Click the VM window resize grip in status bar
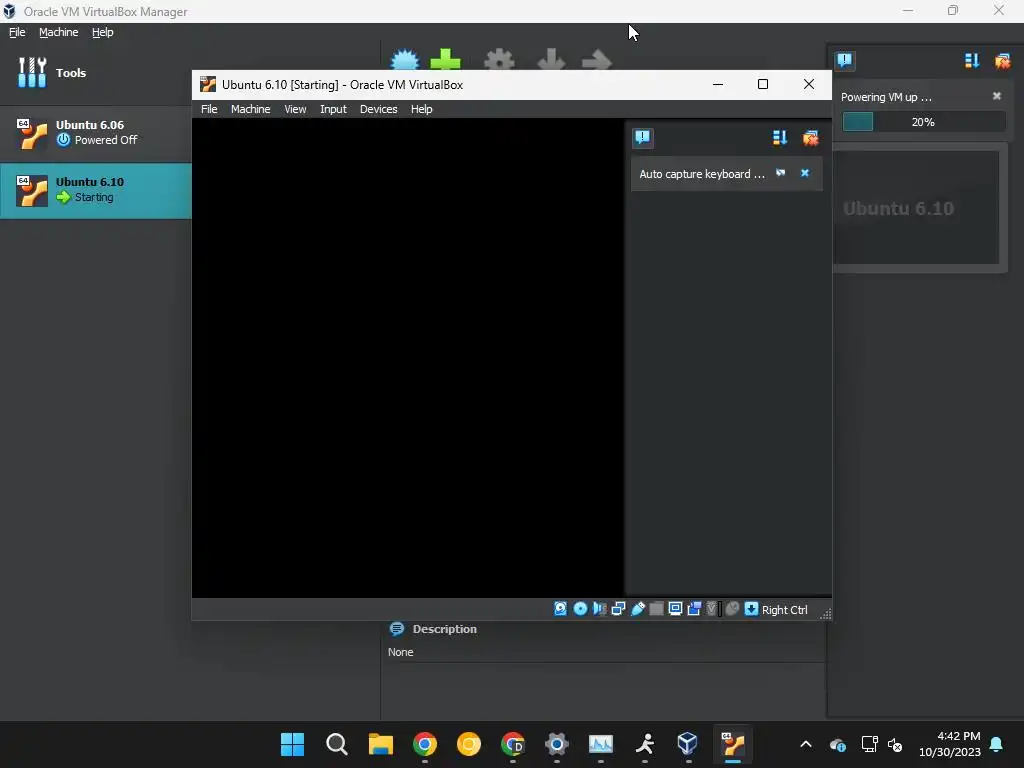Viewport: 1024px width, 768px height. tap(825, 613)
